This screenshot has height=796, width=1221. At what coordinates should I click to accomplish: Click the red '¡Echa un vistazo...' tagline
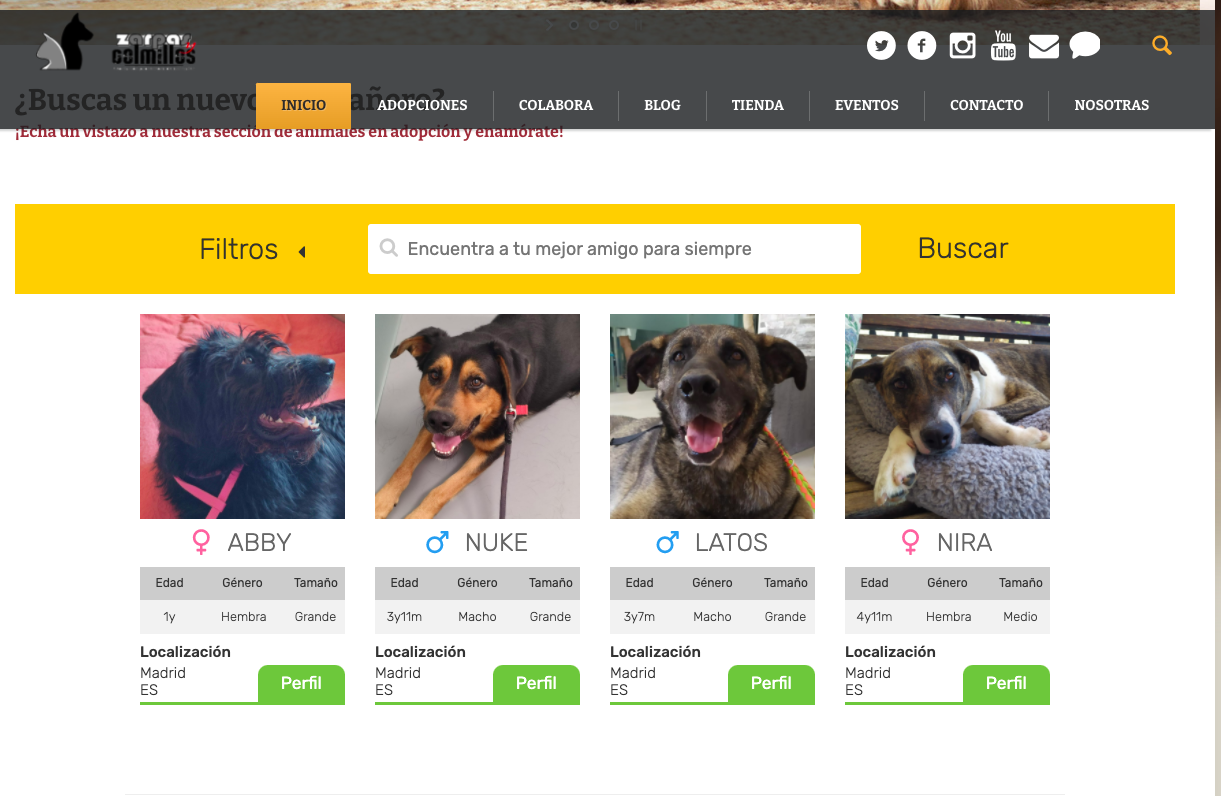pyautogui.click(x=289, y=132)
